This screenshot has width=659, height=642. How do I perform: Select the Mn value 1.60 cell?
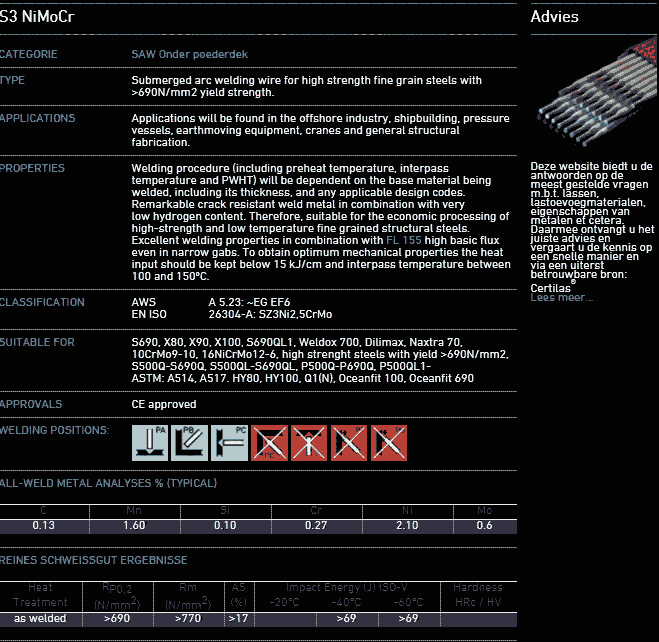(133, 526)
